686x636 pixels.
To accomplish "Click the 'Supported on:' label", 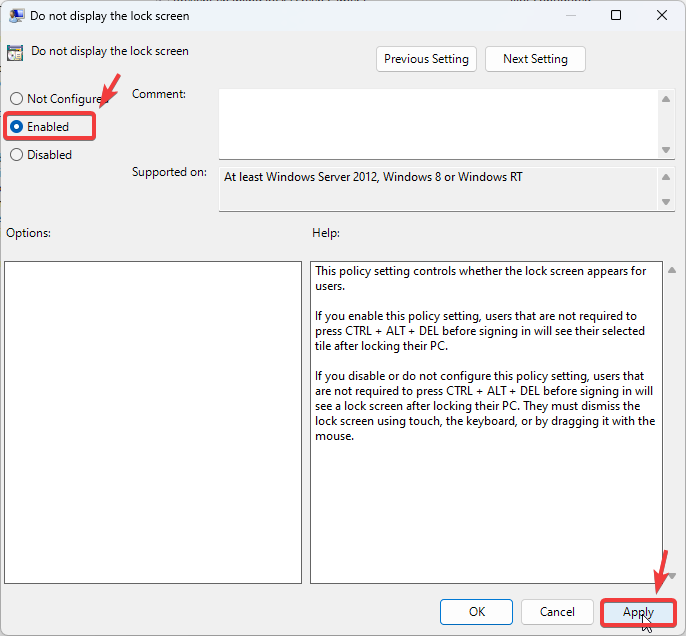I will click(x=169, y=172).
